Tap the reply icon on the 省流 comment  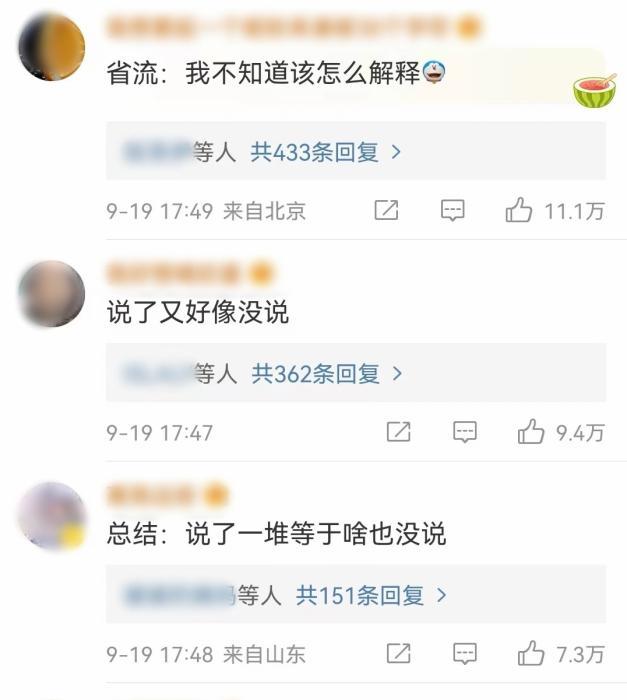click(x=453, y=210)
